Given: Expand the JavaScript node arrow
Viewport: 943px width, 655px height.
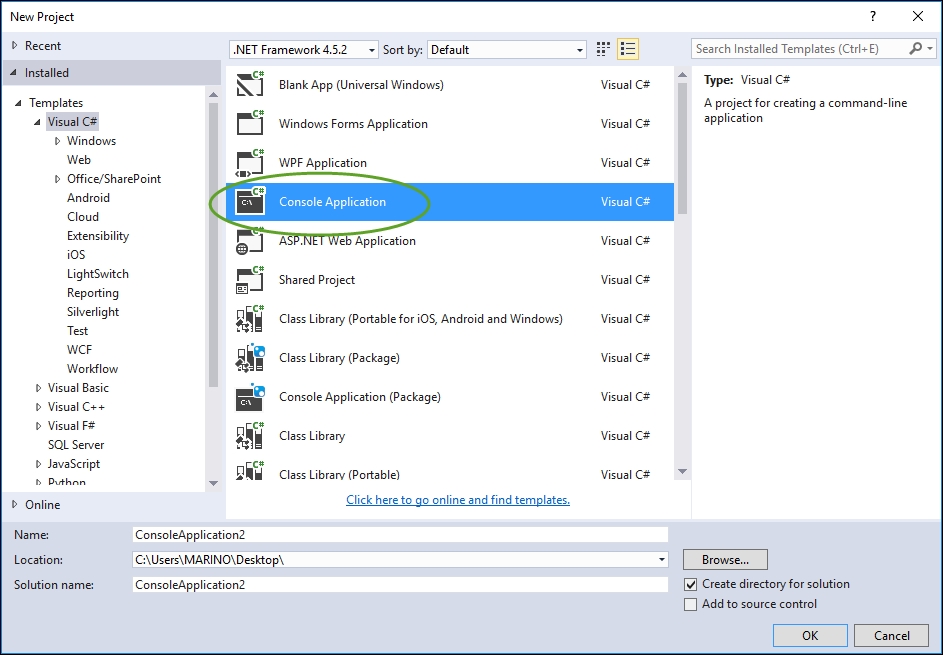Looking at the screenshot, I should [x=38, y=464].
